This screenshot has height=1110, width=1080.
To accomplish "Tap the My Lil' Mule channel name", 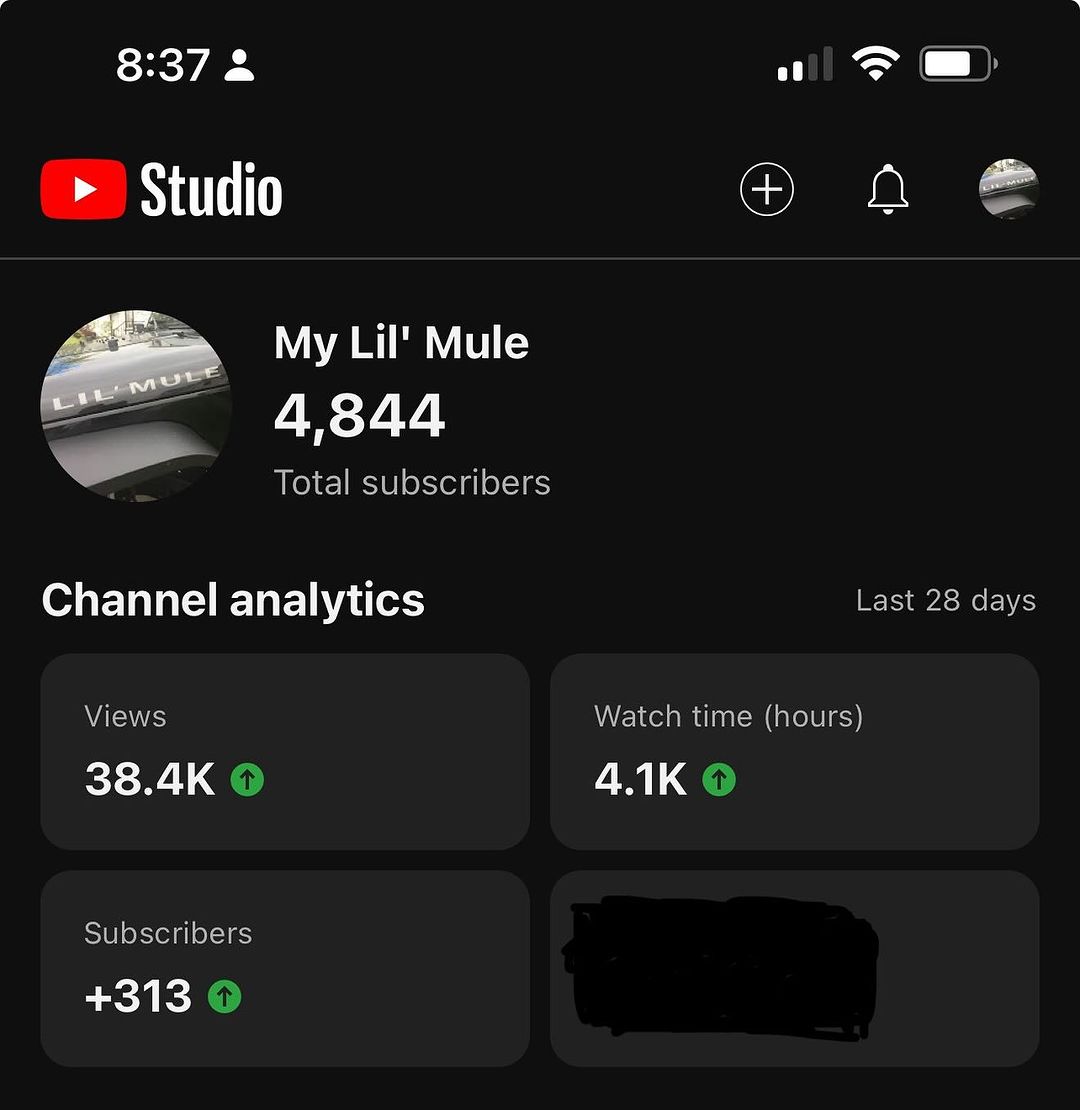I will click(x=401, y=343).
